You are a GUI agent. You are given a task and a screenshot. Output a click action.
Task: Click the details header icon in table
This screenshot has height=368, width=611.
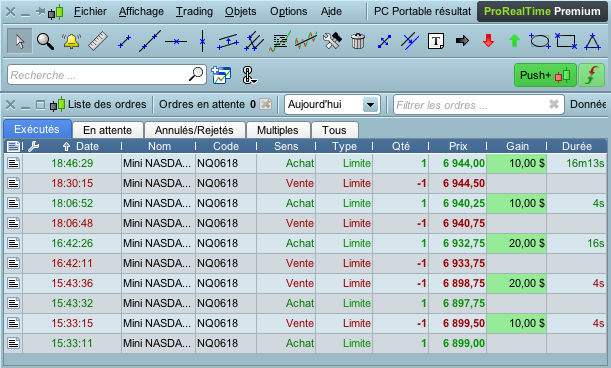(13, 147)
